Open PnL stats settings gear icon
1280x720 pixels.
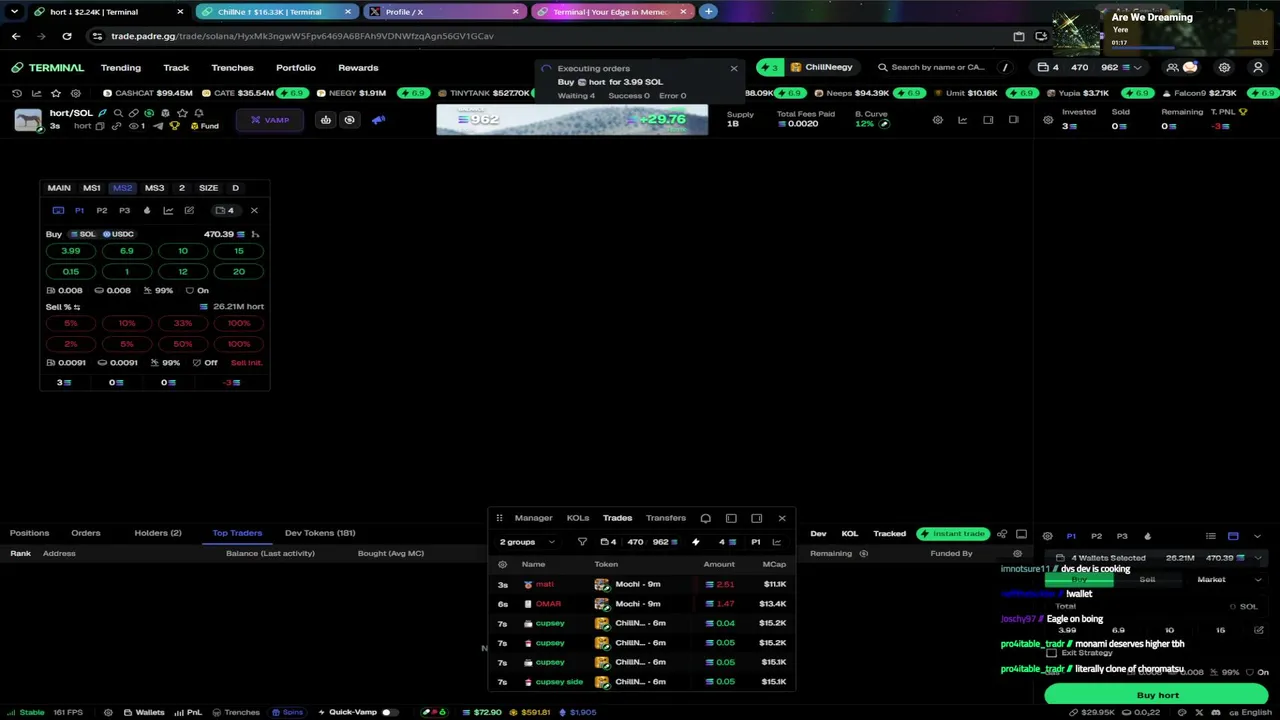point(1048,120)
